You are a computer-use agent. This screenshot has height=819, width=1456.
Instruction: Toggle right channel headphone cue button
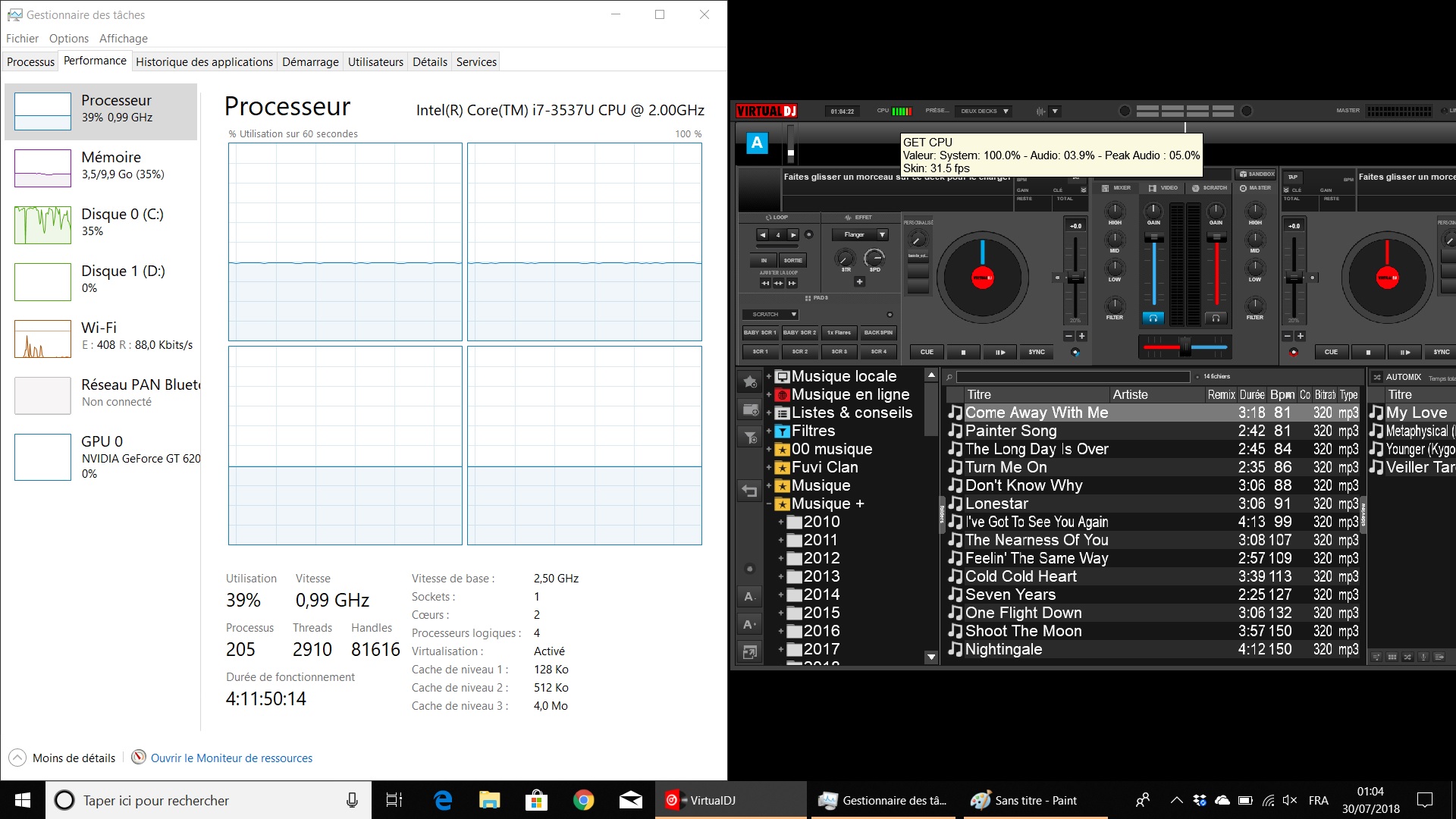pos(1216,318)
